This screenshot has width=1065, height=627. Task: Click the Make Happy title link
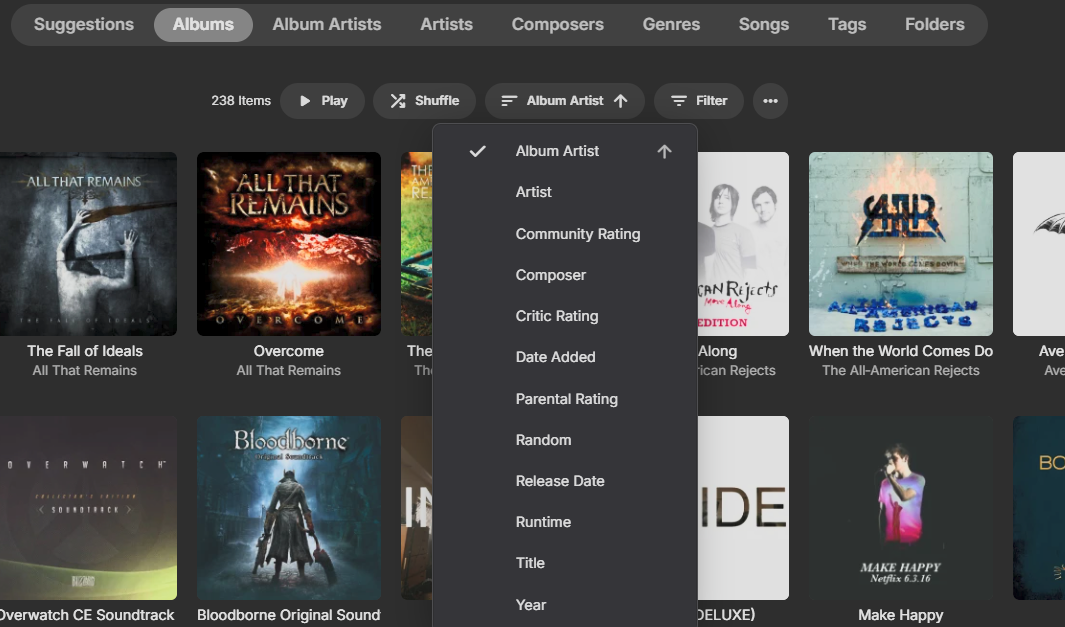tap(901, 615)
